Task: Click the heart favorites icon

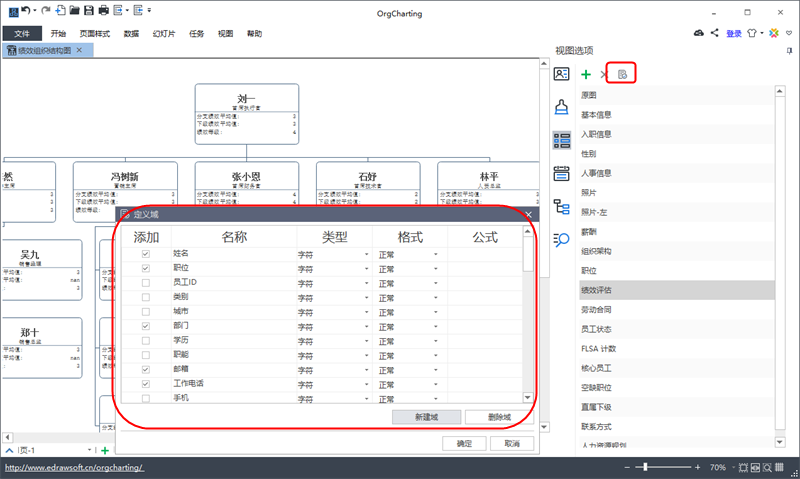Action: 789,33
